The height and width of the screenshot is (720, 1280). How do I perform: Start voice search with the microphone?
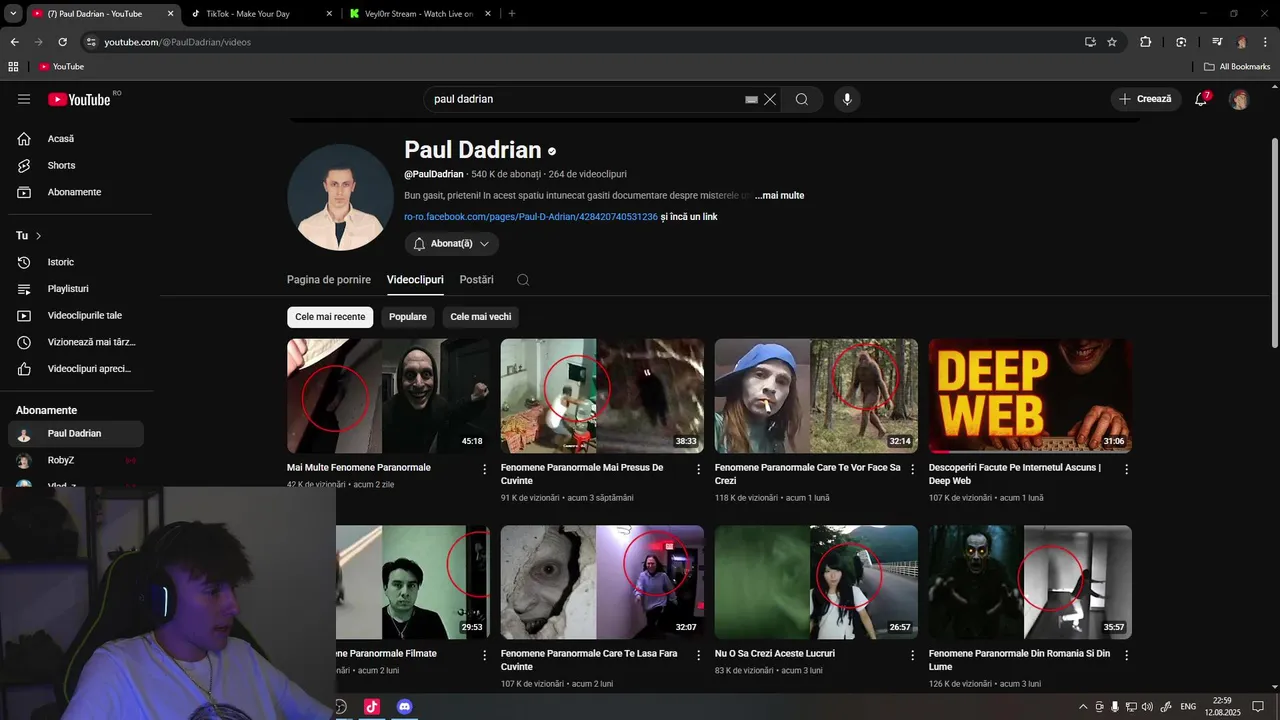point(847,99)
